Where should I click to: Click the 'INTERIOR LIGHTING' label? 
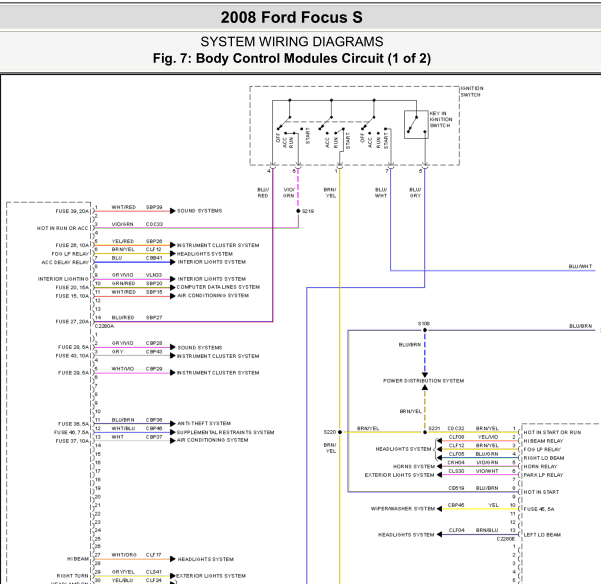coord(63,279)
